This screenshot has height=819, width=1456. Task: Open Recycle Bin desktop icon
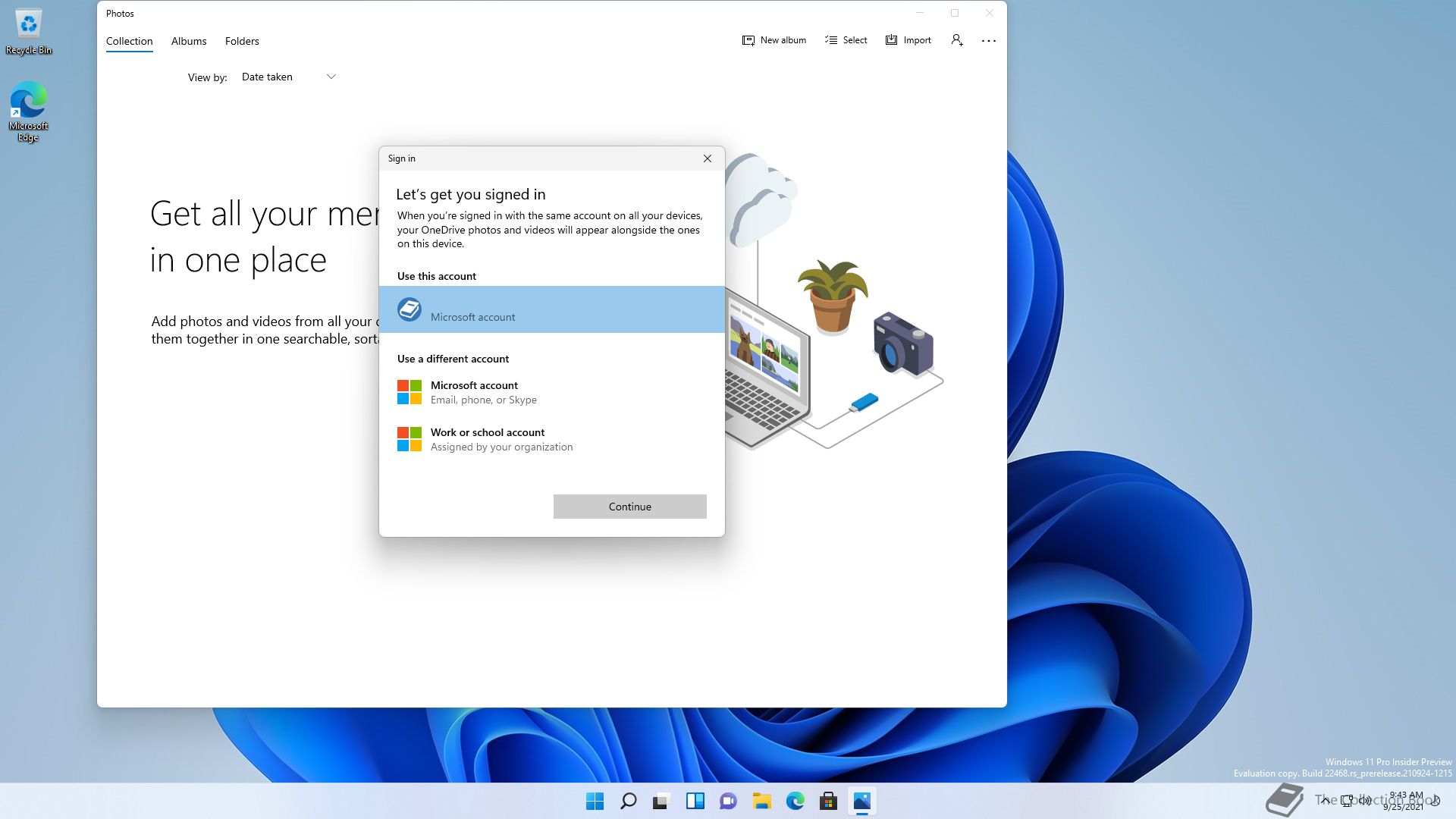point(29,32)
